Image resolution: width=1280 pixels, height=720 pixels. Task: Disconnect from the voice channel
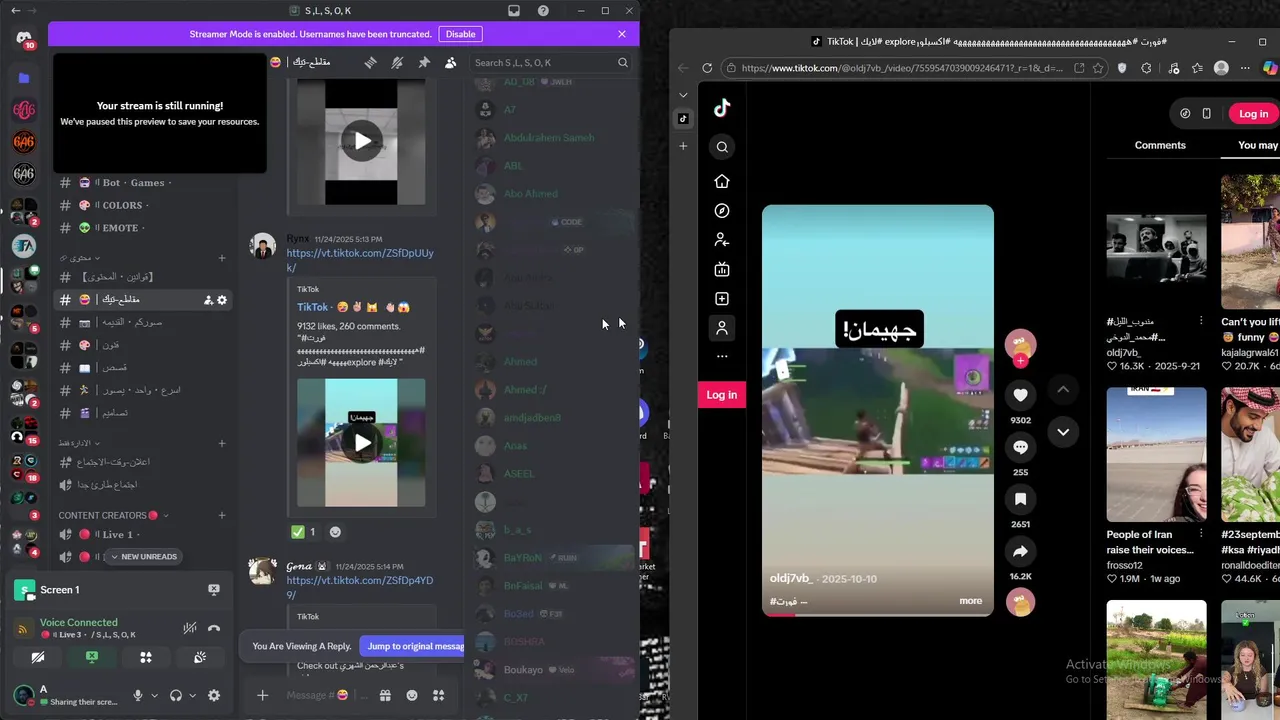pyautogui.click(x=213, y=628)
